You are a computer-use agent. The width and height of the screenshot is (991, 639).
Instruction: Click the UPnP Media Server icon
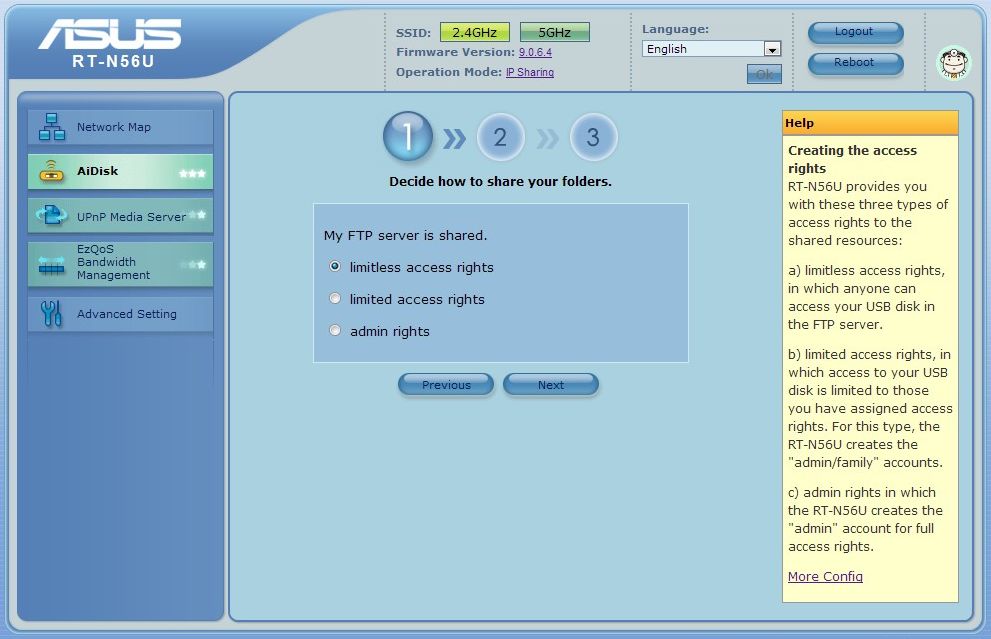coord(51,216)
